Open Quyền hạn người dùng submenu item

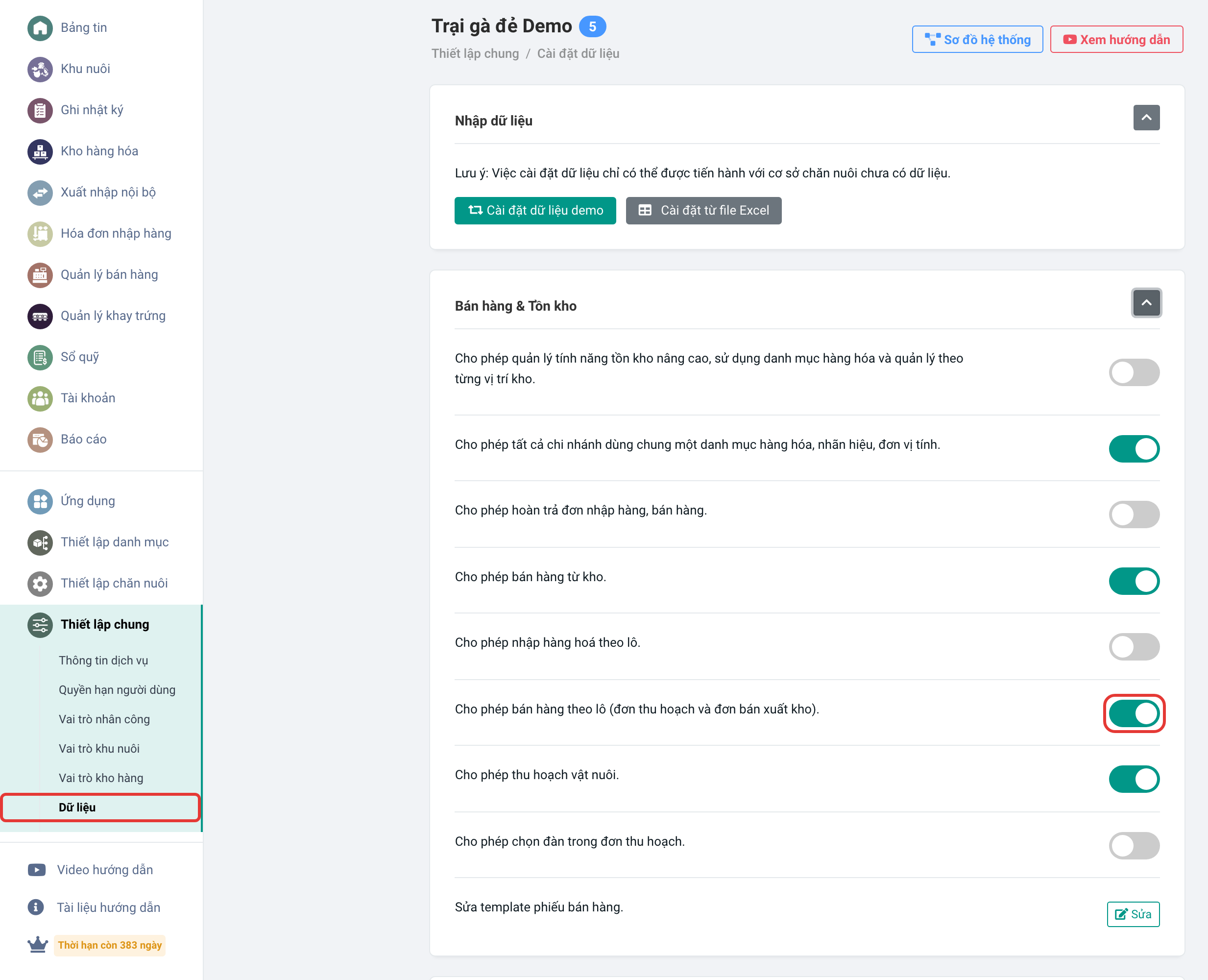tap(117, 690)
